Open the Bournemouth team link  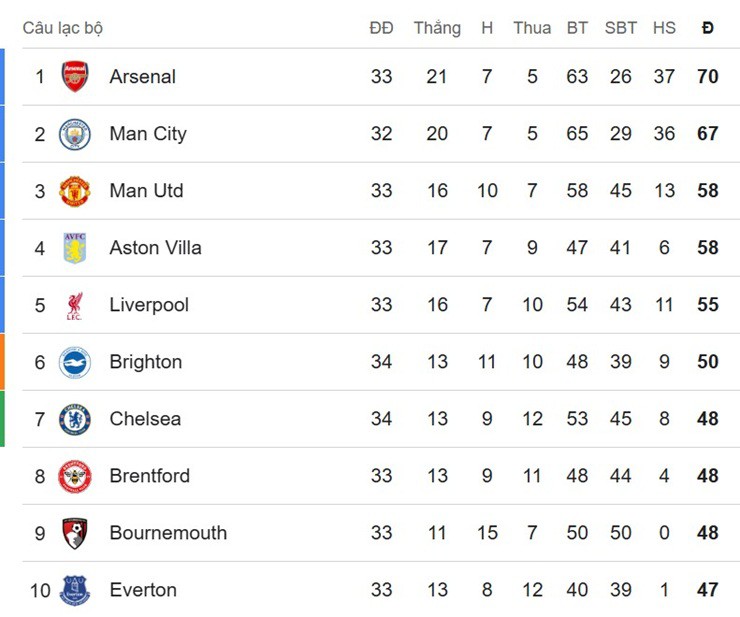(x=168, y=533)
